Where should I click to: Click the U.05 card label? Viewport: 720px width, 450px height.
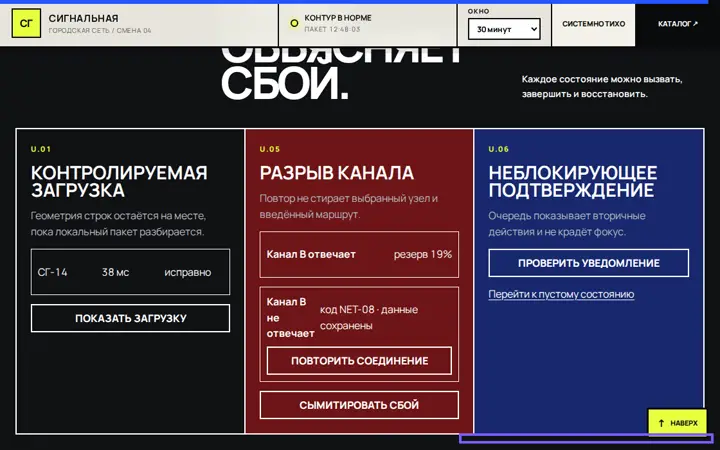click(x=270, y=149)
